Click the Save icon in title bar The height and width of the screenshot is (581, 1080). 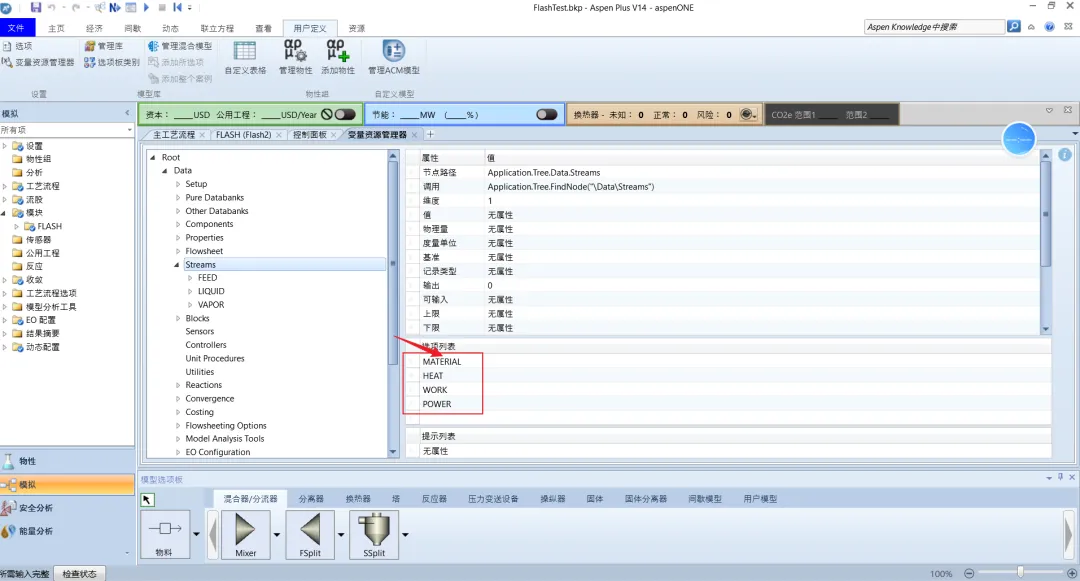click(x=36, y=8)
